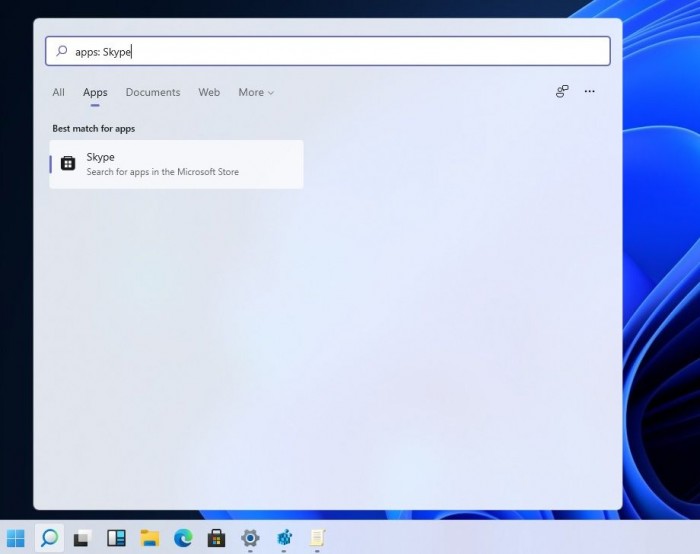Launch File Explorer from the taskbar
The width and height of the screenshot is (700, 554).
coord(150,538)
